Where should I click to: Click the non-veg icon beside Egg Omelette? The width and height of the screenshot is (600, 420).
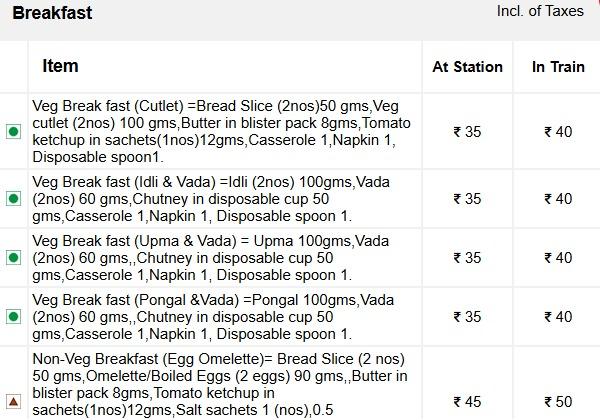[13, 401]
